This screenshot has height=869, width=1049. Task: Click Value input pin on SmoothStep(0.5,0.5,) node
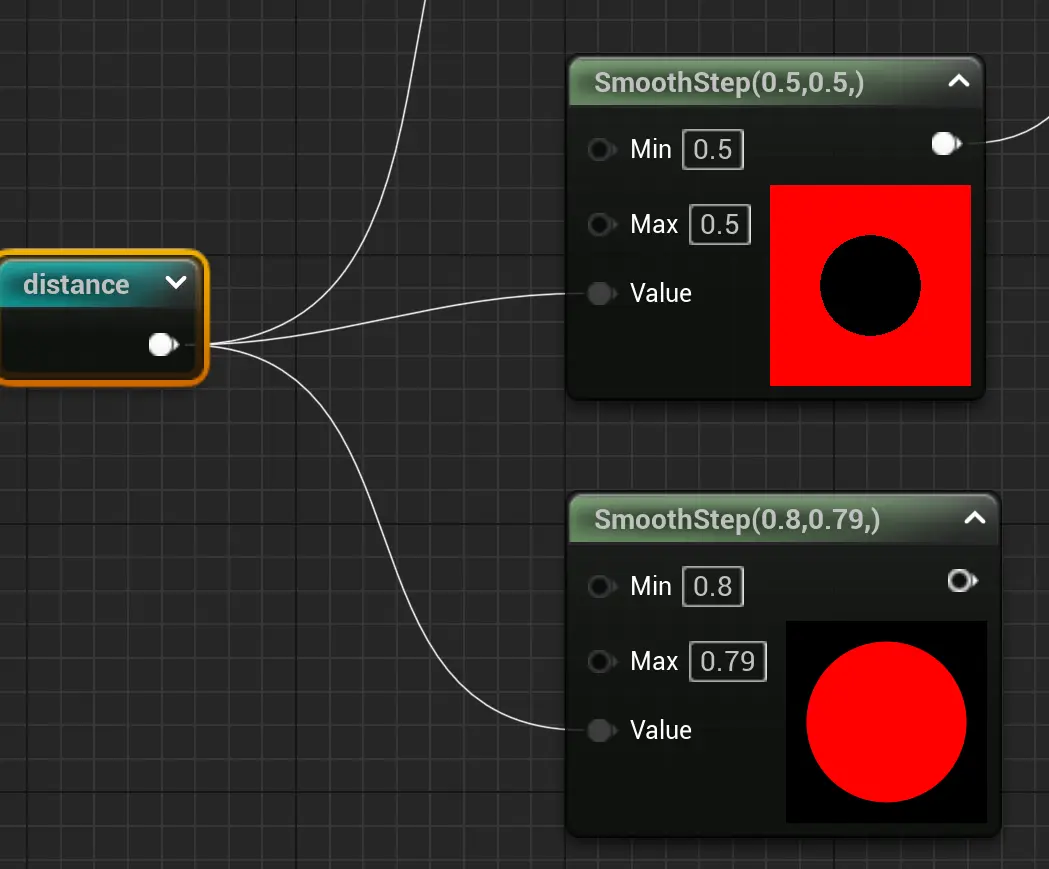pos(600,293)
